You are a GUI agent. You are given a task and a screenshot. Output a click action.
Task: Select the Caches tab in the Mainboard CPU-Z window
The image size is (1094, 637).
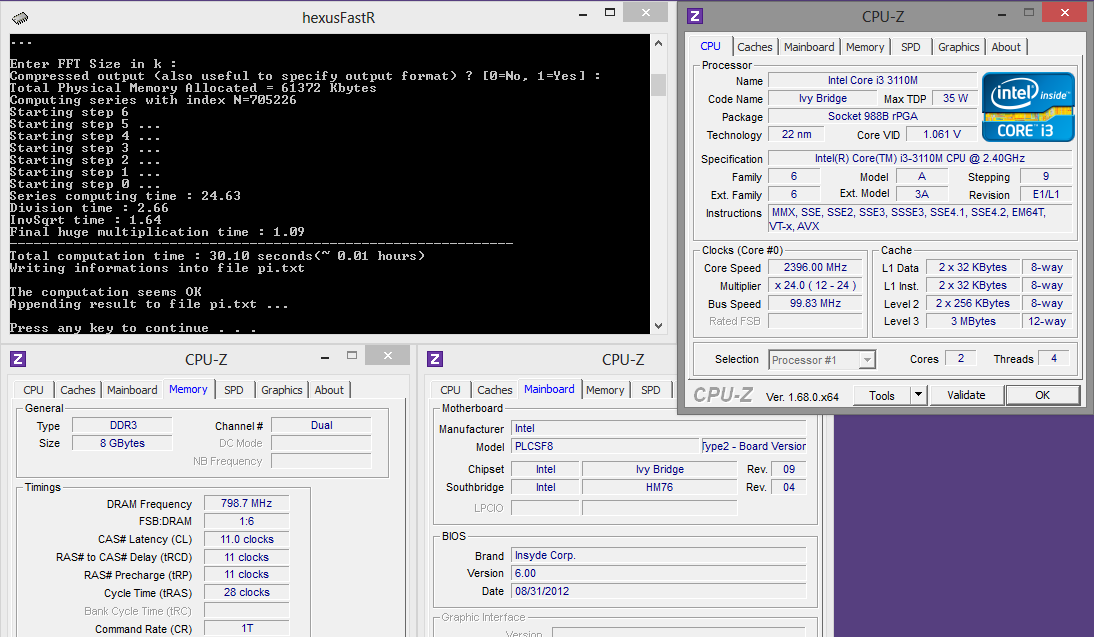495,390
